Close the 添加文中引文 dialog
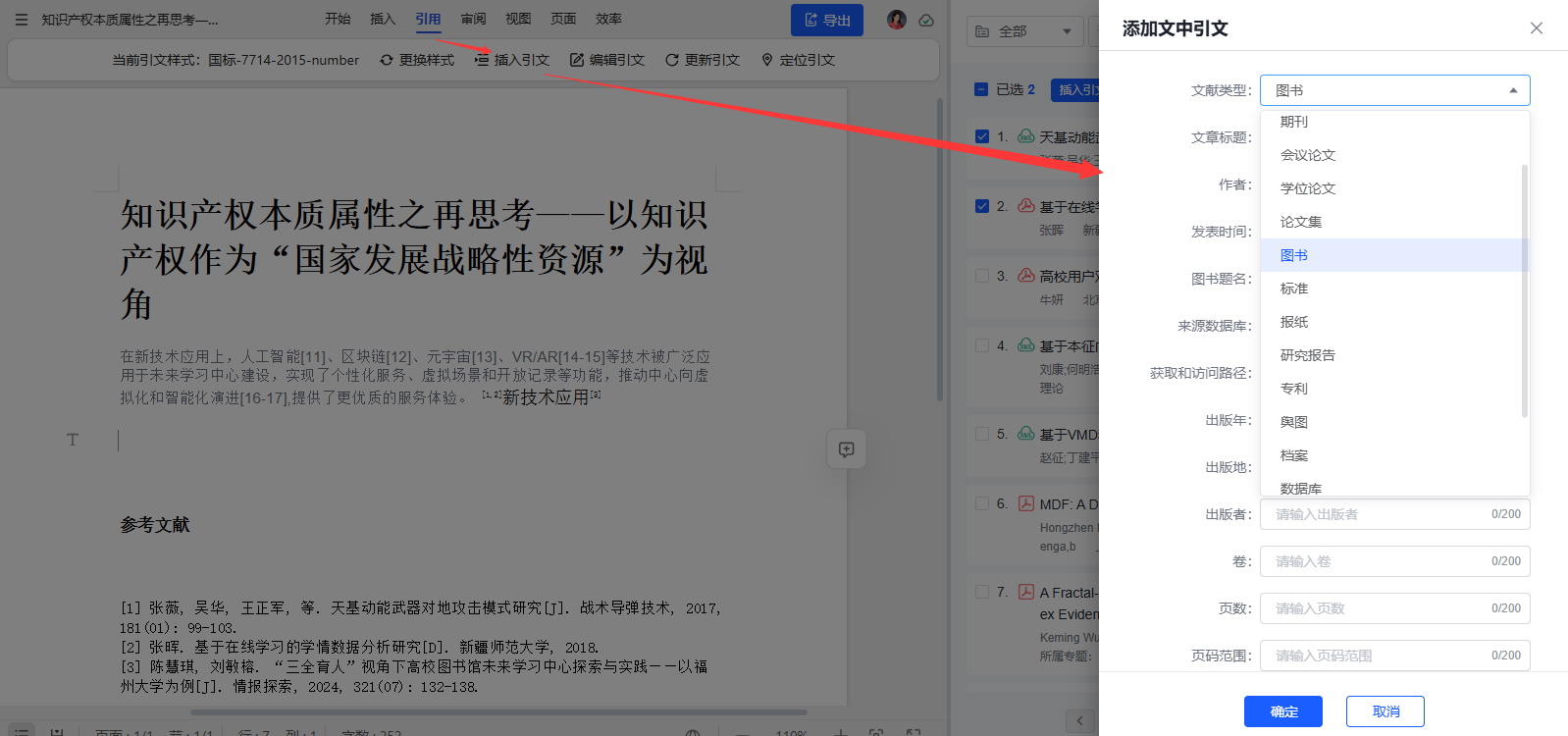Screen dimensions: 1568x736 pos(1536,28)
